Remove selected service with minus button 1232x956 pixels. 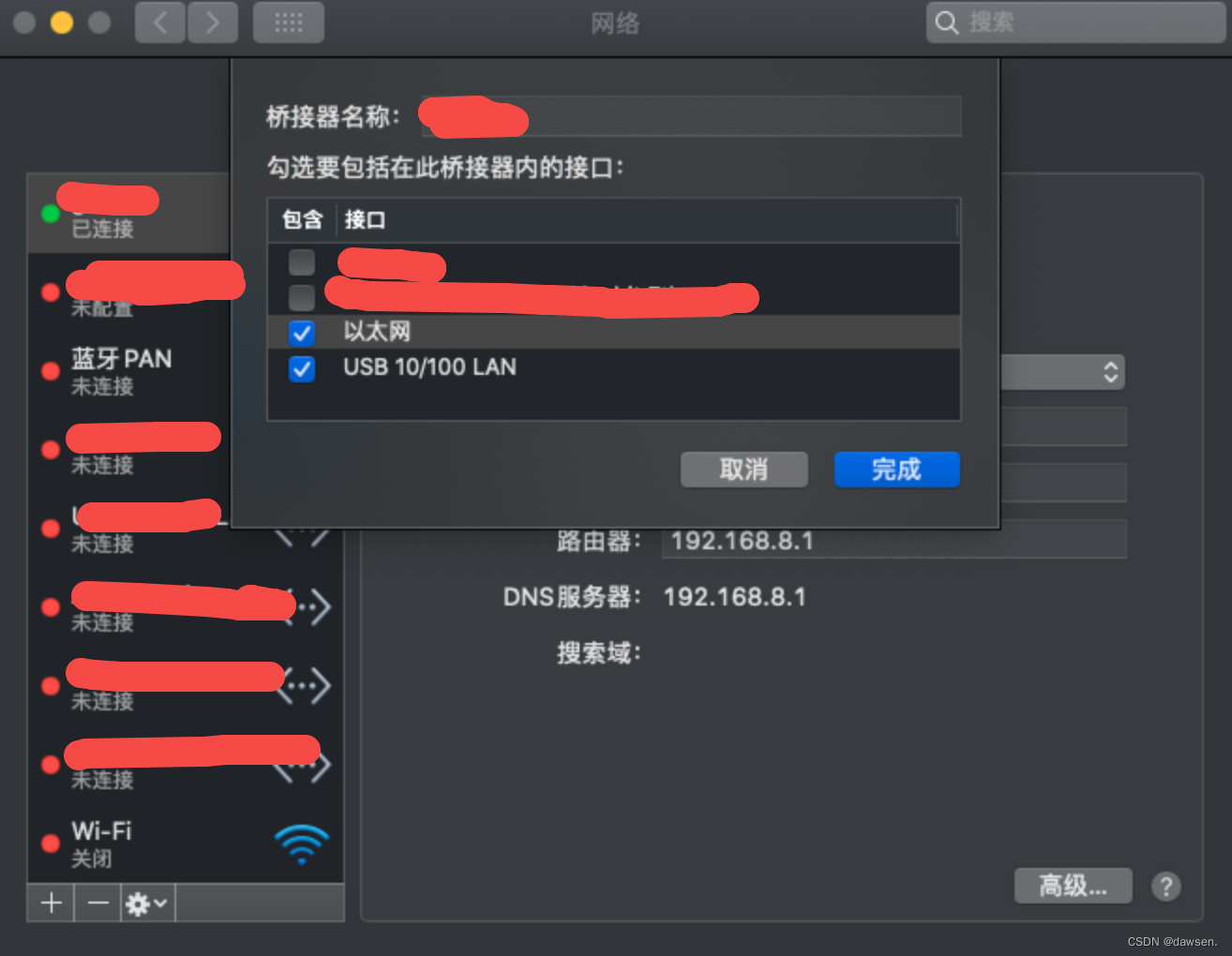point(98,903)
